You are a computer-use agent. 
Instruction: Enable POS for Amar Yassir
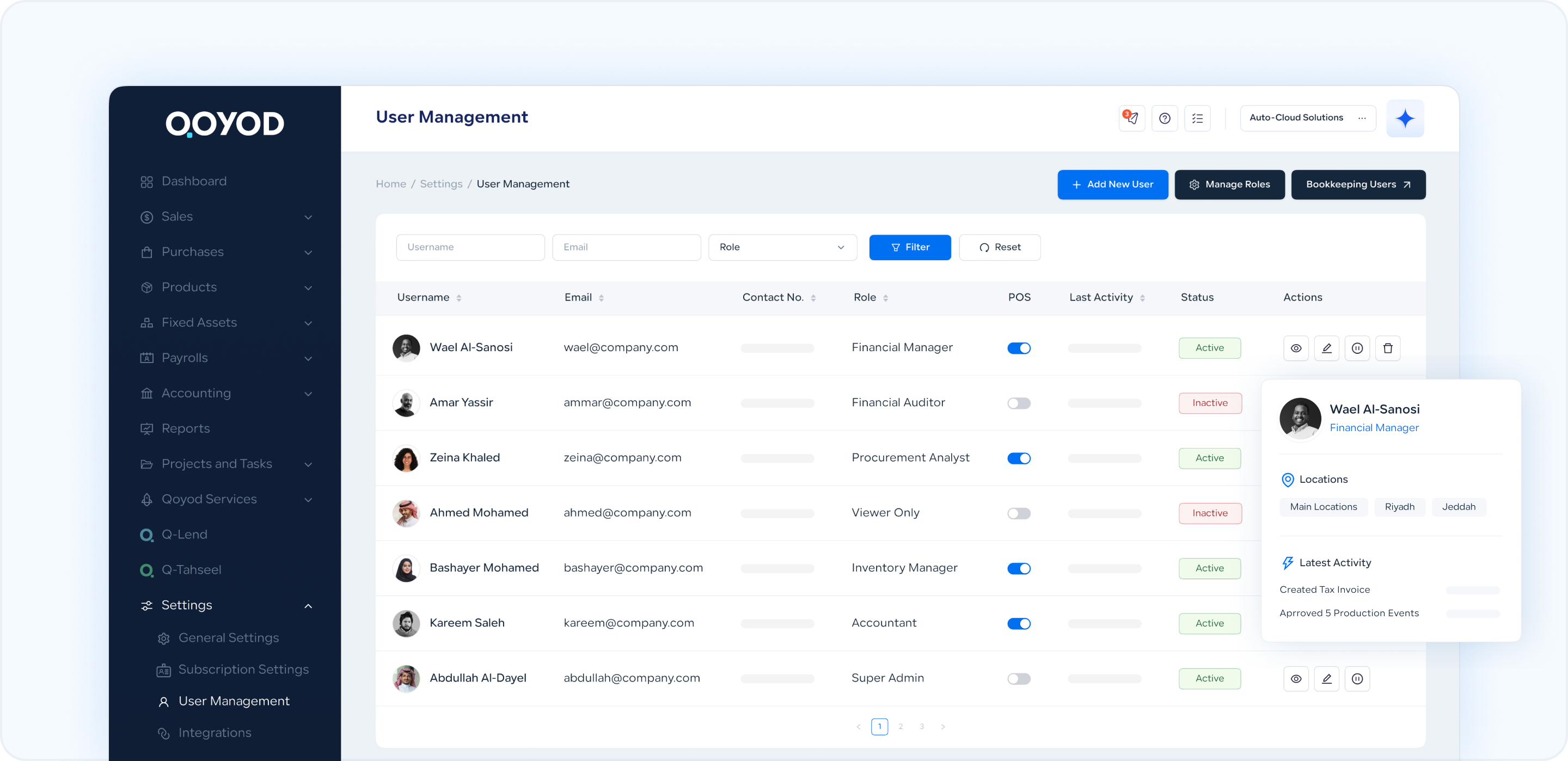tap(1018, 402)
